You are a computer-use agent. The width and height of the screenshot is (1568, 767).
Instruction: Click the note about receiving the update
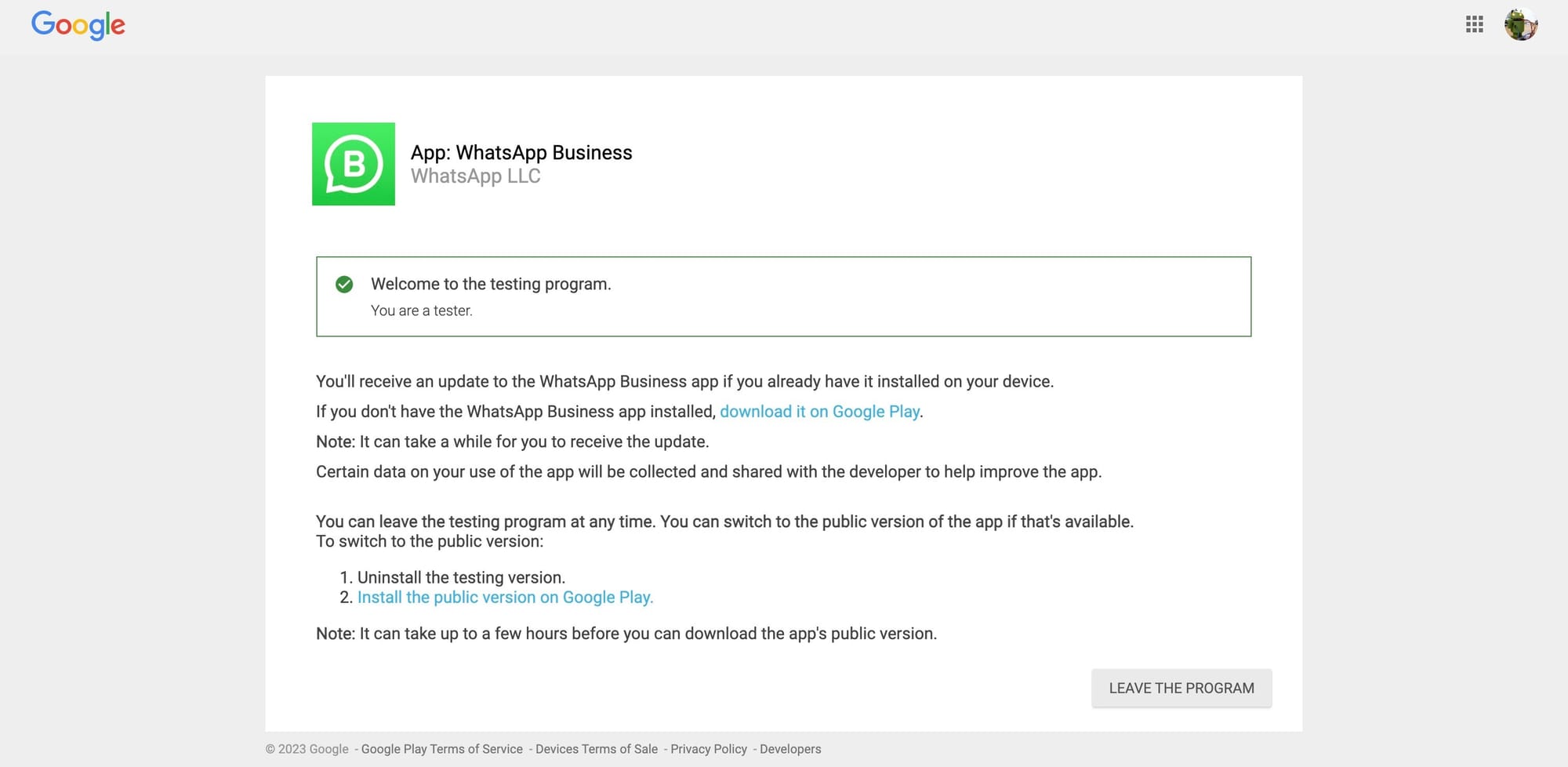pos(513,442)
